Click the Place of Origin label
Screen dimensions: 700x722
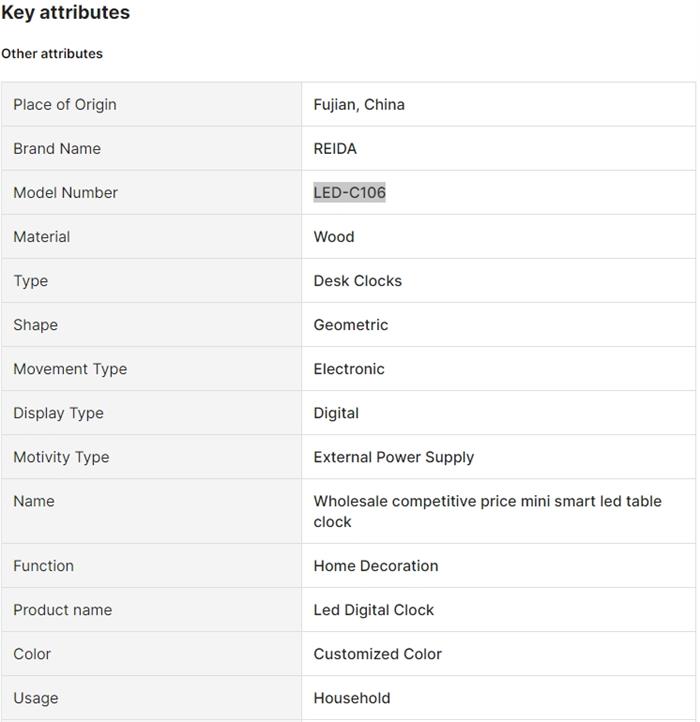(65, 104)
